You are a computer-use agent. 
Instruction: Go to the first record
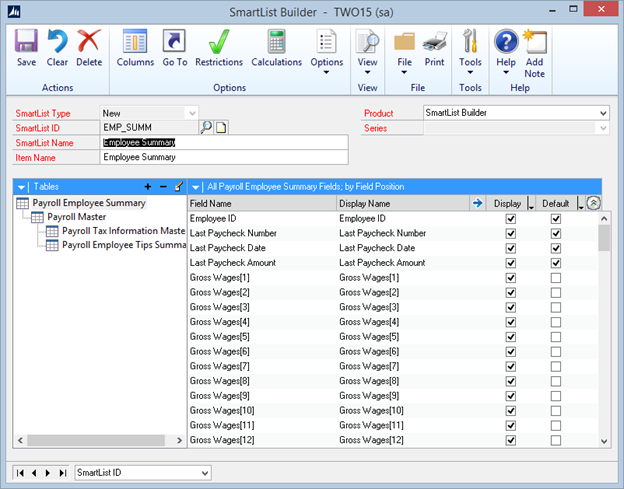click(20, 473)
